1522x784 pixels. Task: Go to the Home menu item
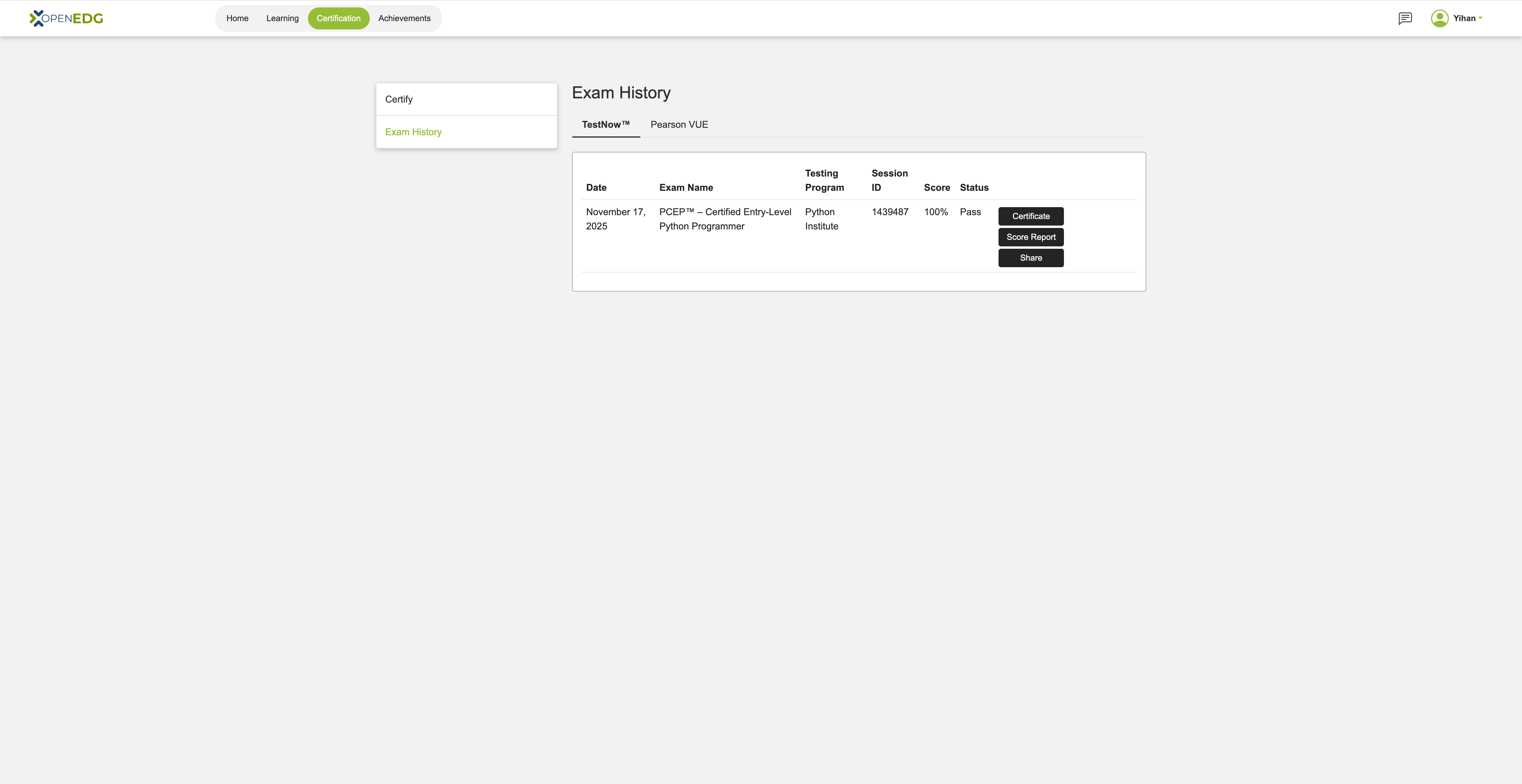coord(238,18)
